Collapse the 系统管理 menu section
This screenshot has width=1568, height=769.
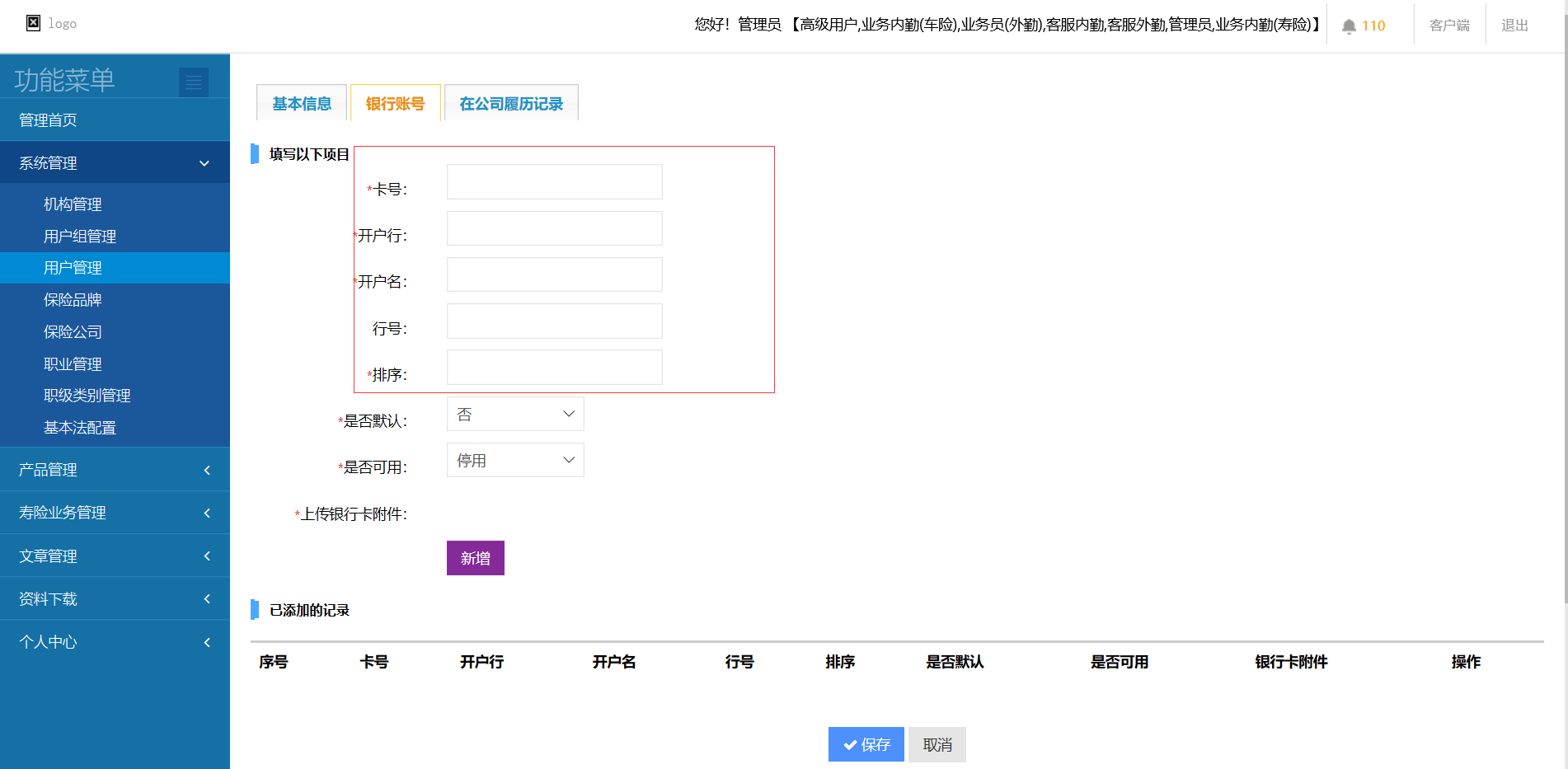(115, 163)
